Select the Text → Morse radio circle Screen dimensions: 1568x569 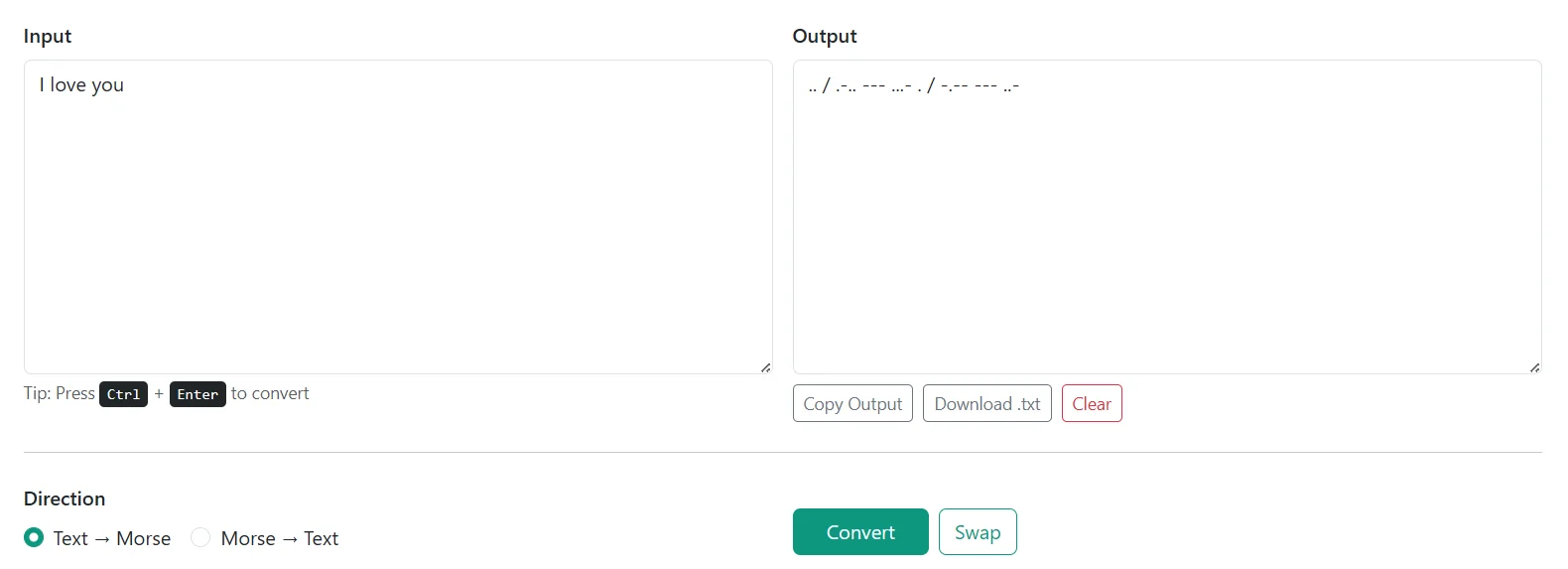pyautogui.click(x=34, y=537)
